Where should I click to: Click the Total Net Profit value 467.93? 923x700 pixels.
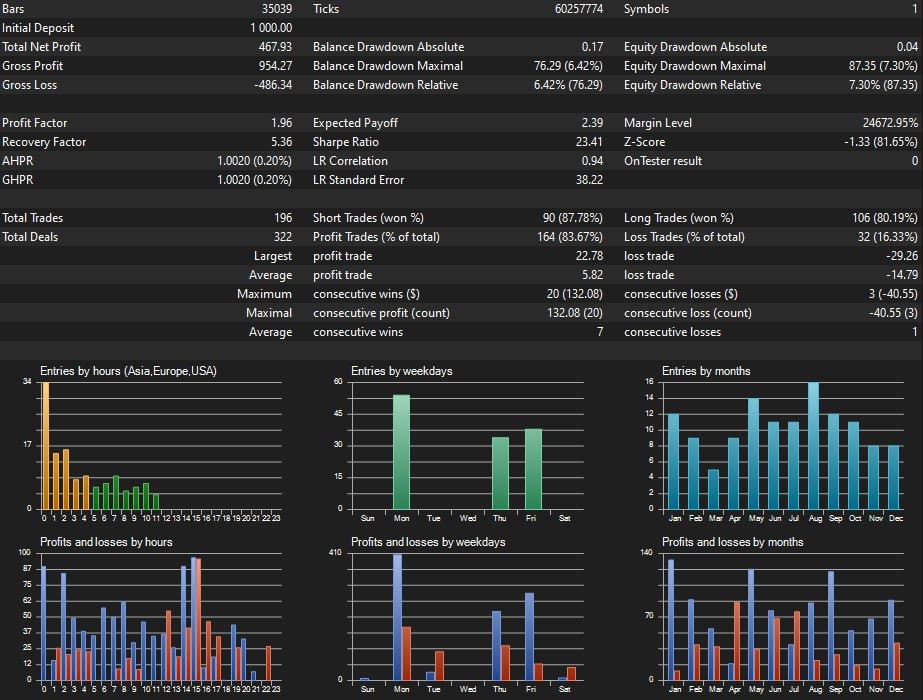tap(275, 47)
